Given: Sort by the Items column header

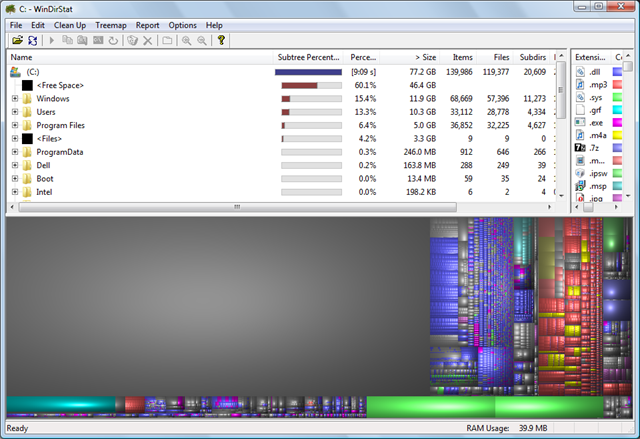Looking at the screenshot, I should point(458,58).
